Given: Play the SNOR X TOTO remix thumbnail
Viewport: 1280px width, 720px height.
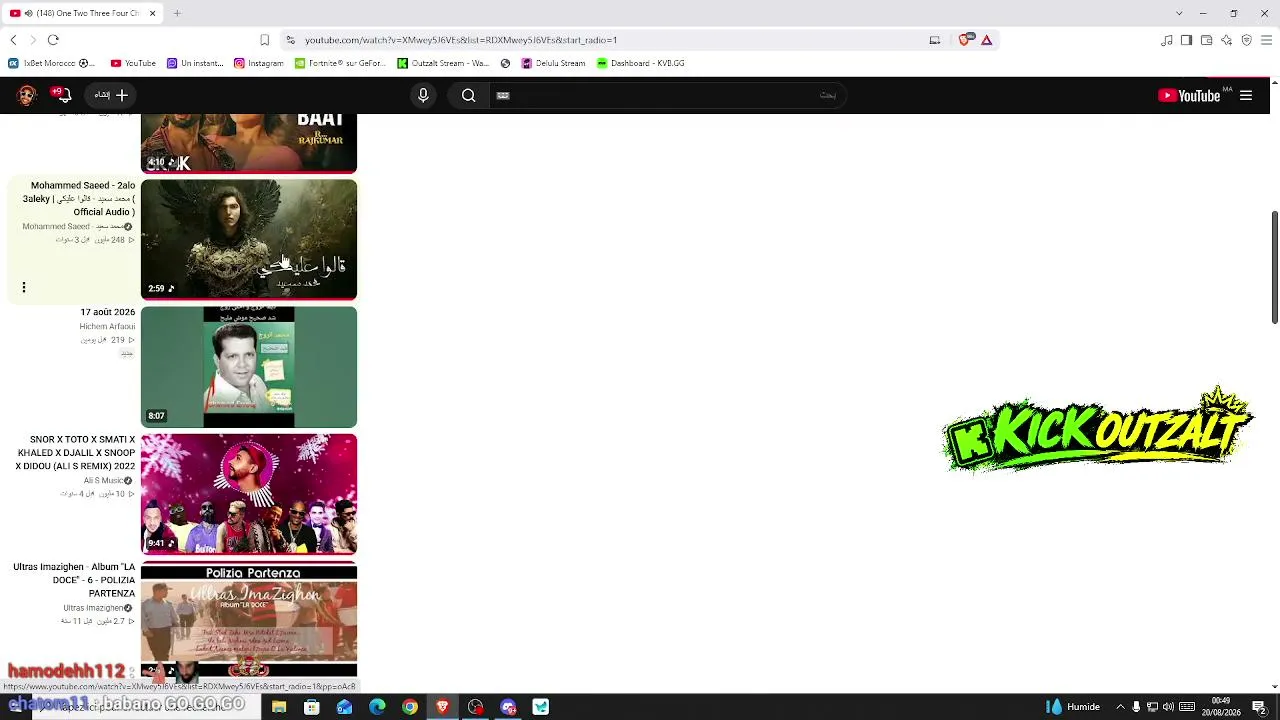Looking at the screenshot, I should [x=249, y=494].
